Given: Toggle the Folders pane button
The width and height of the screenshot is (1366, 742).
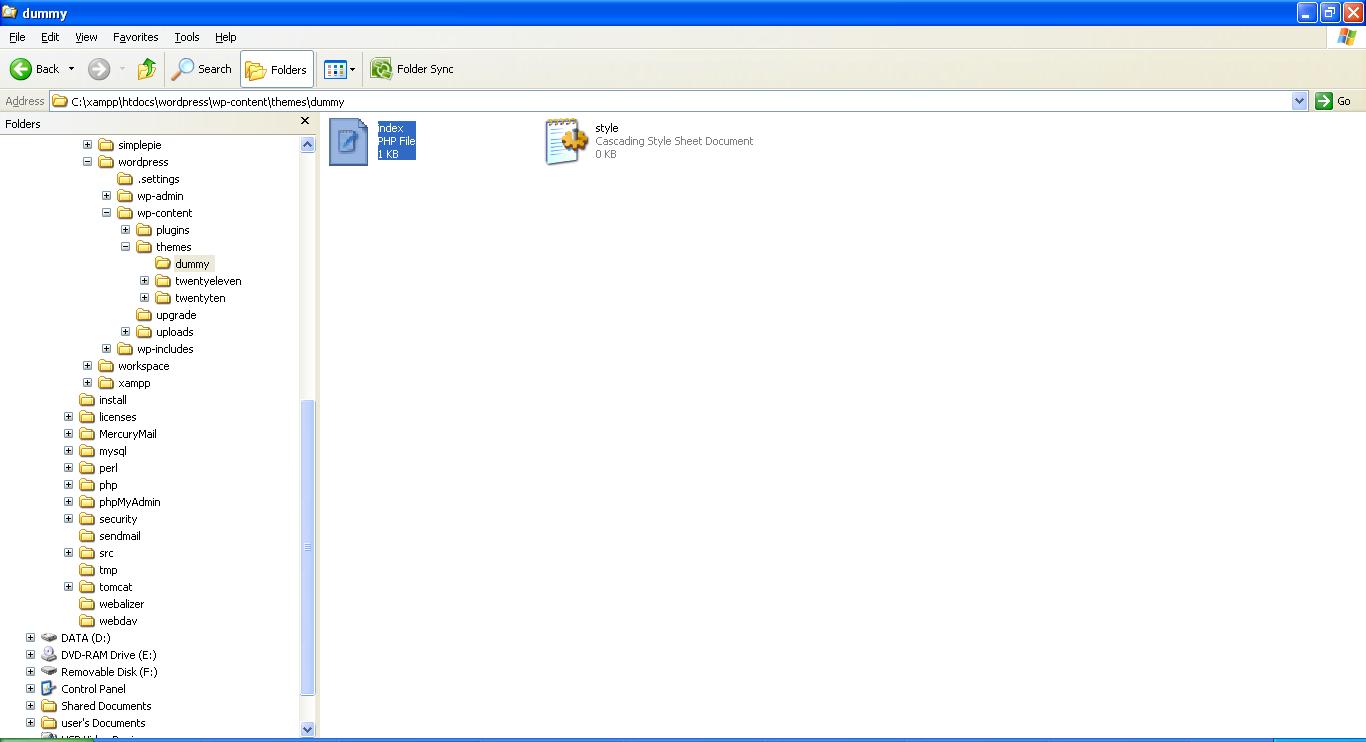Looking at the screenshot, I should click(x=277, y=69).
